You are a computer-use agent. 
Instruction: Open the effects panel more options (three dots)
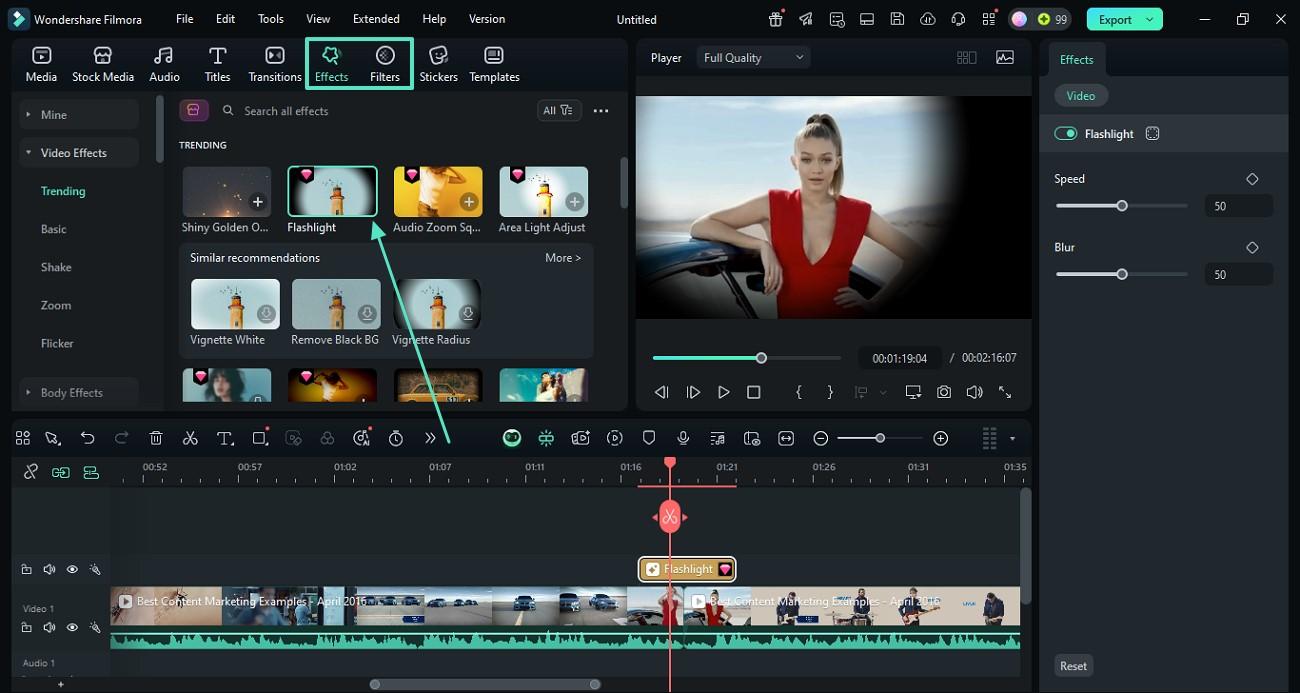point(601,111)
